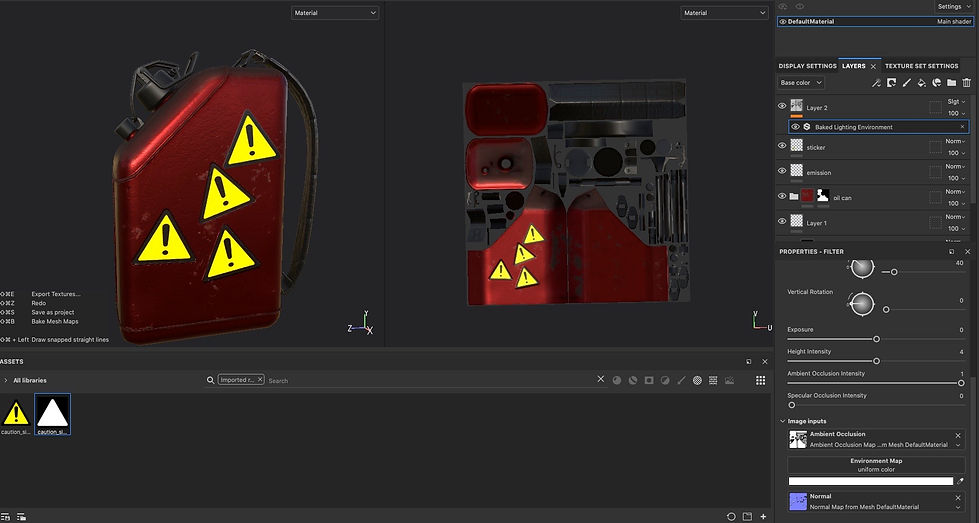Select the yellow caution sign asset thumbnail

pos(16,414)
